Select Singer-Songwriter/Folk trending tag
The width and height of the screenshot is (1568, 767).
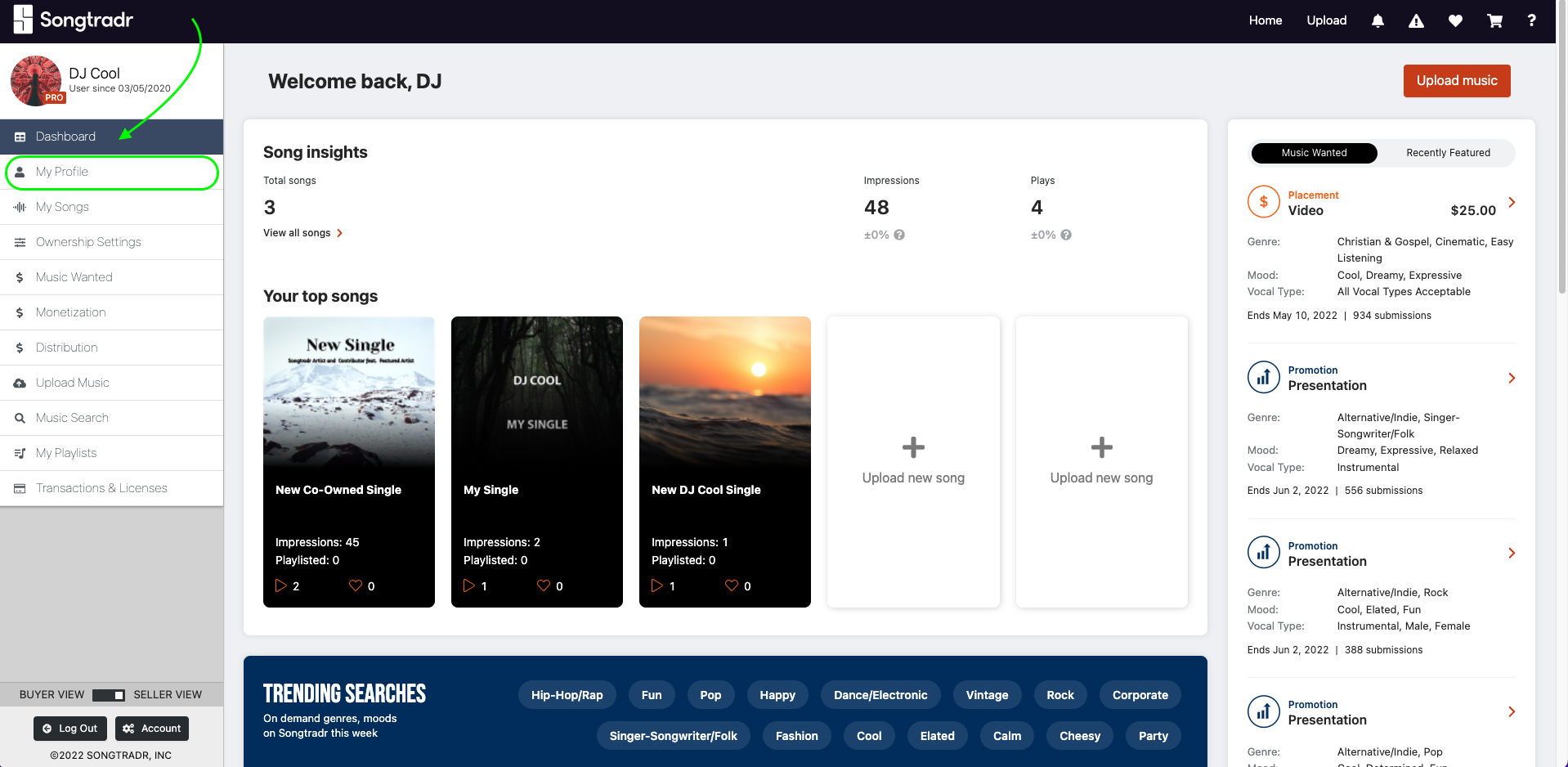pos(673,736)
